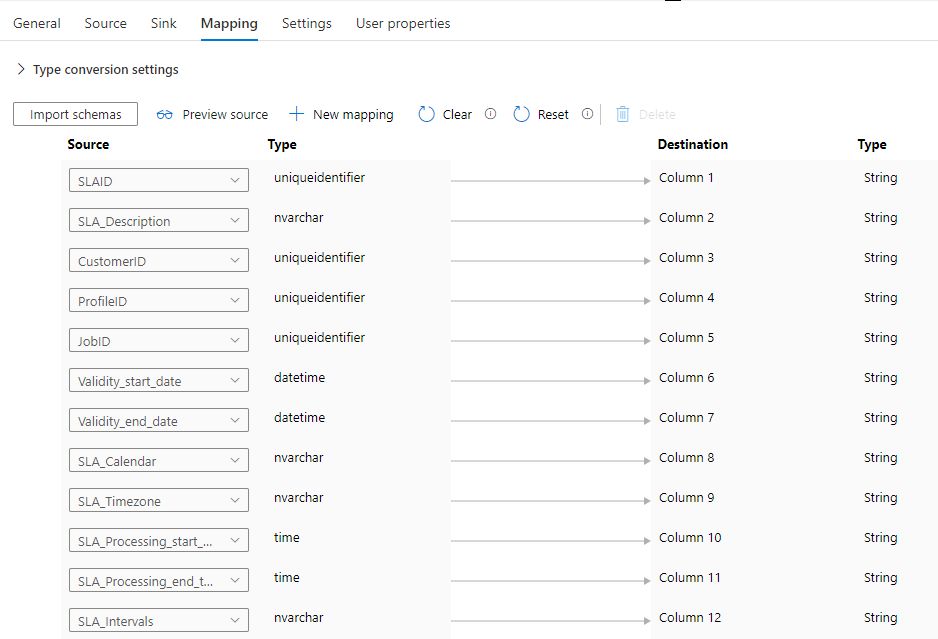Select the Mapping tab

229,23
